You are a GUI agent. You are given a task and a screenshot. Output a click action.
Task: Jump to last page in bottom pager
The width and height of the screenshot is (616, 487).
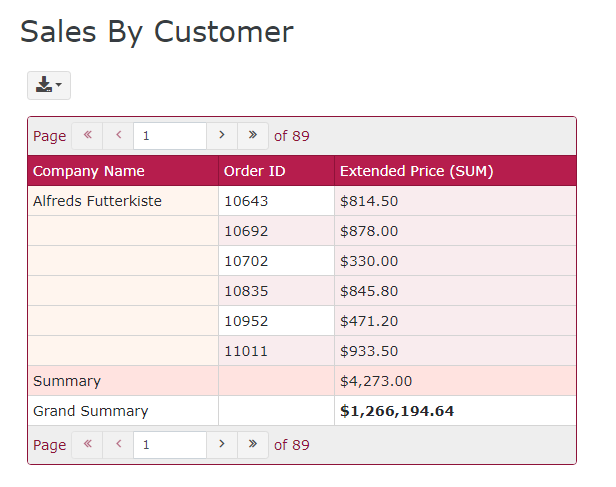[x=252, y=444]
